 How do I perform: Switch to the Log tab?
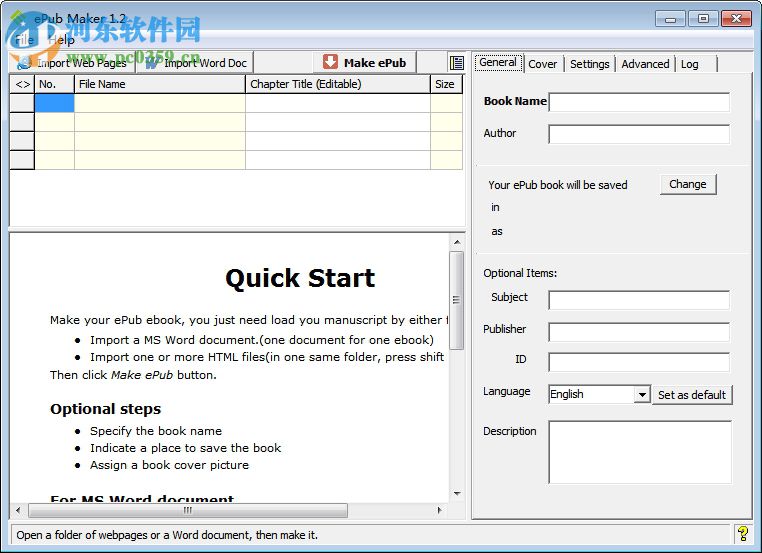(690, 64)
